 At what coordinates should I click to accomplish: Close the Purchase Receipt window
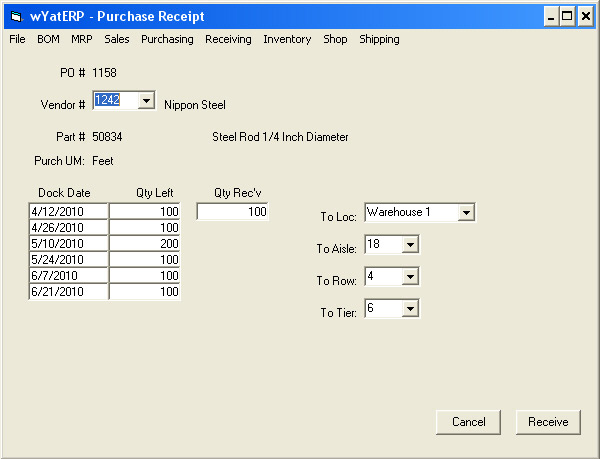pyautogui.click(x=586, y=17)
